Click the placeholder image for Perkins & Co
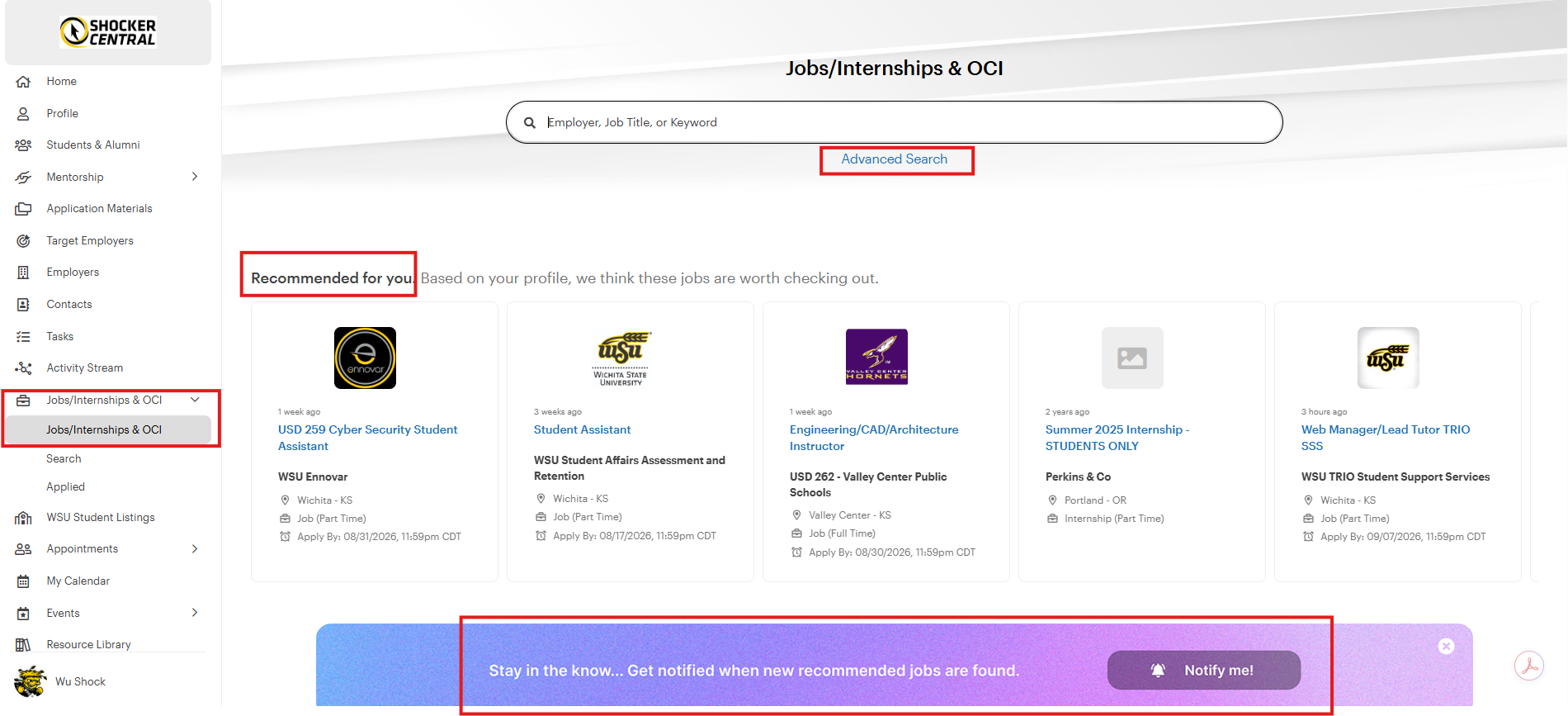Screen dimensions: 1568x716 pyautogui.click(x=1132, y=358)
